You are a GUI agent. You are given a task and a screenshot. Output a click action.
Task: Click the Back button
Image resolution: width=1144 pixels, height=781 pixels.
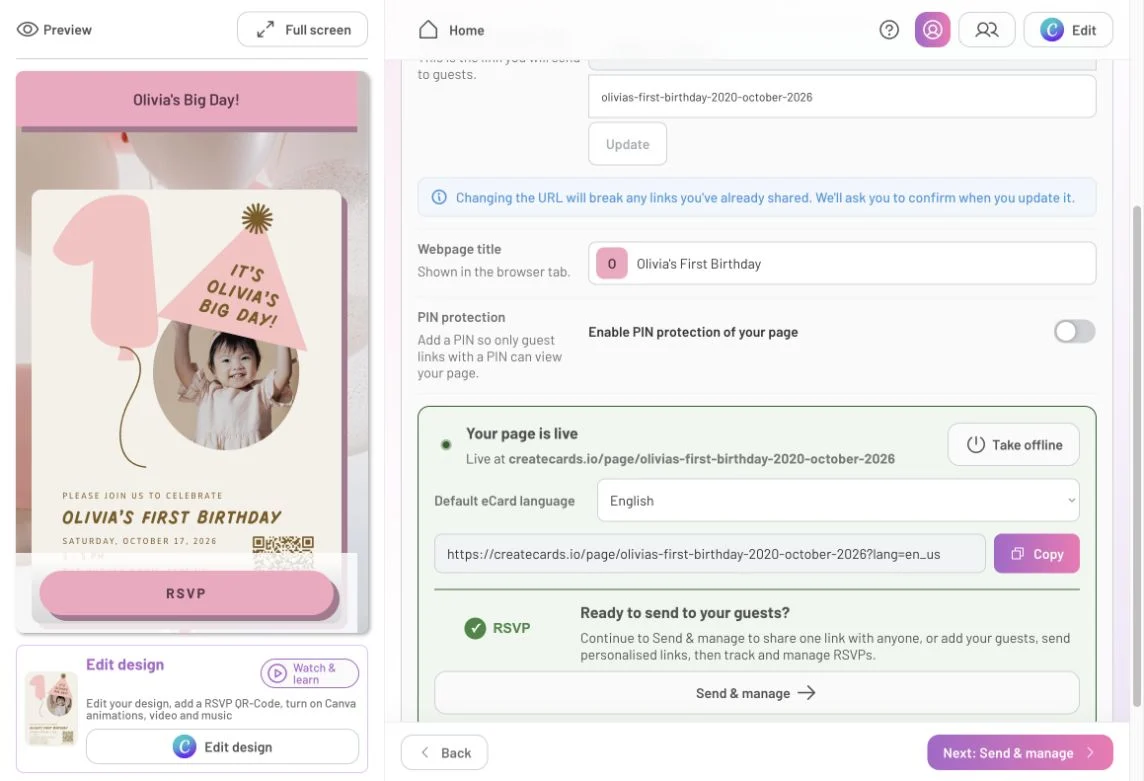point(444,753)
